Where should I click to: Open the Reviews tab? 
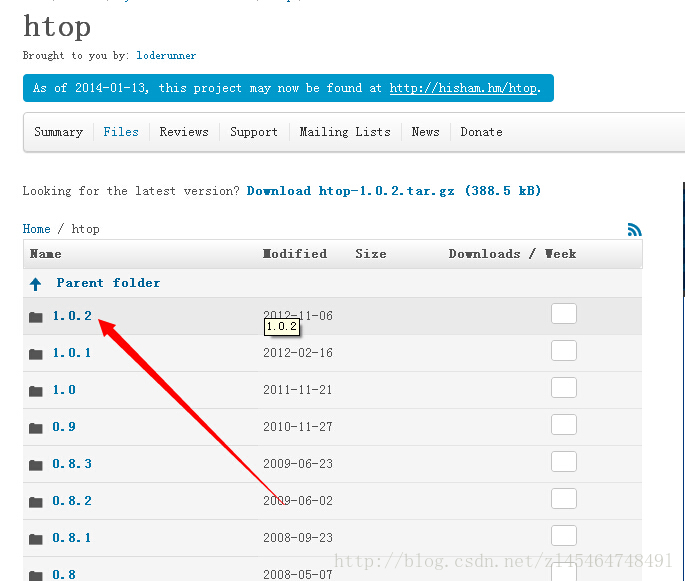click(184, 132)
